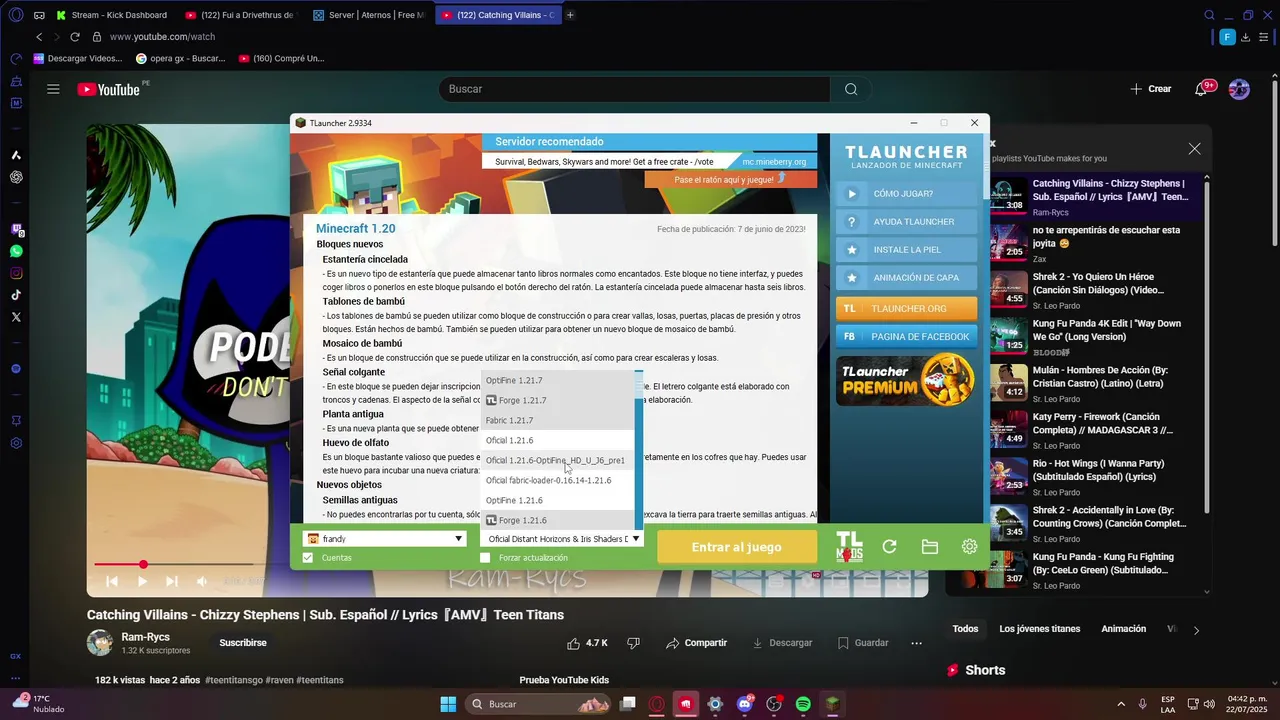Reload the page in Opera GX
Screen dimensions: 1280x720
75,37
